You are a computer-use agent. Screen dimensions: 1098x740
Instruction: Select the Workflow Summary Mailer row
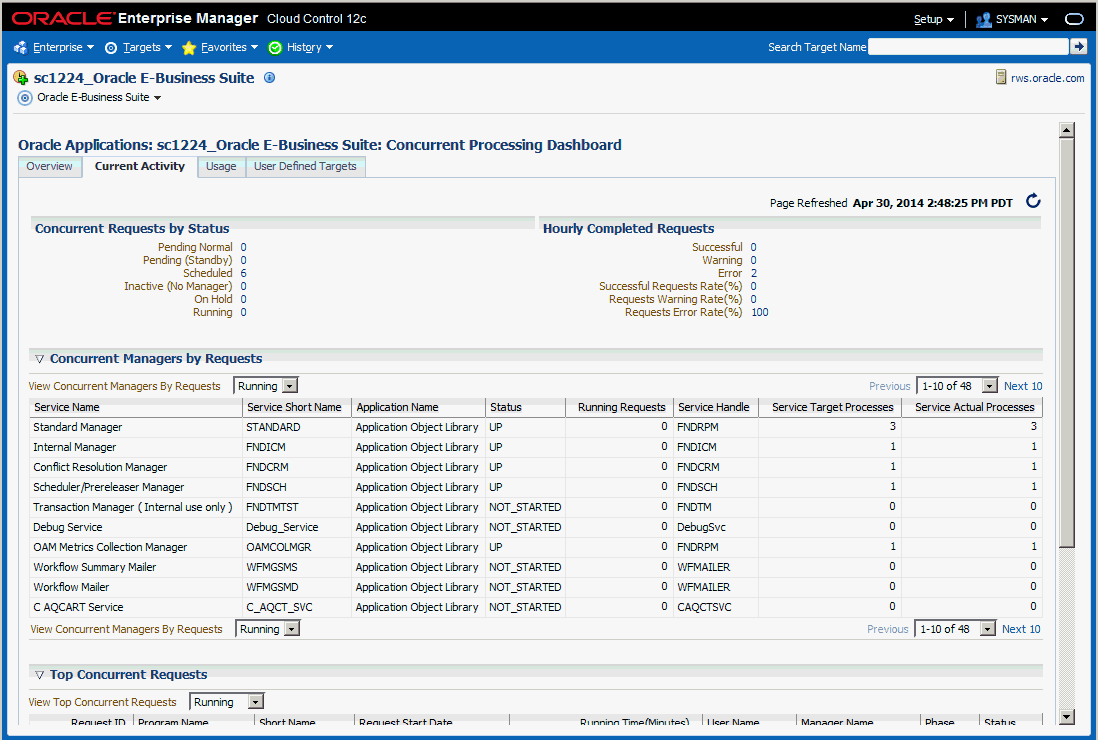coord(536,567)
